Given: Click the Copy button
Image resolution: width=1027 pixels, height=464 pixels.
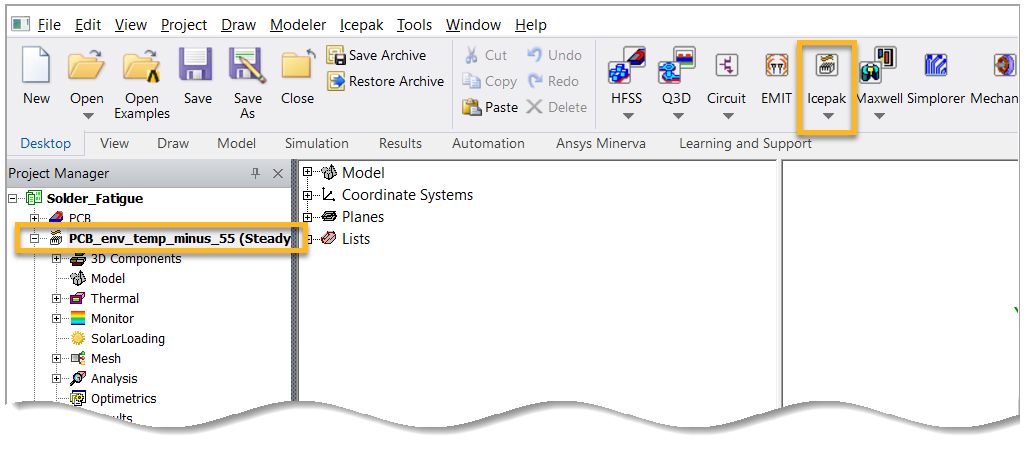Looking at the screenshot, I should [489, 81].
